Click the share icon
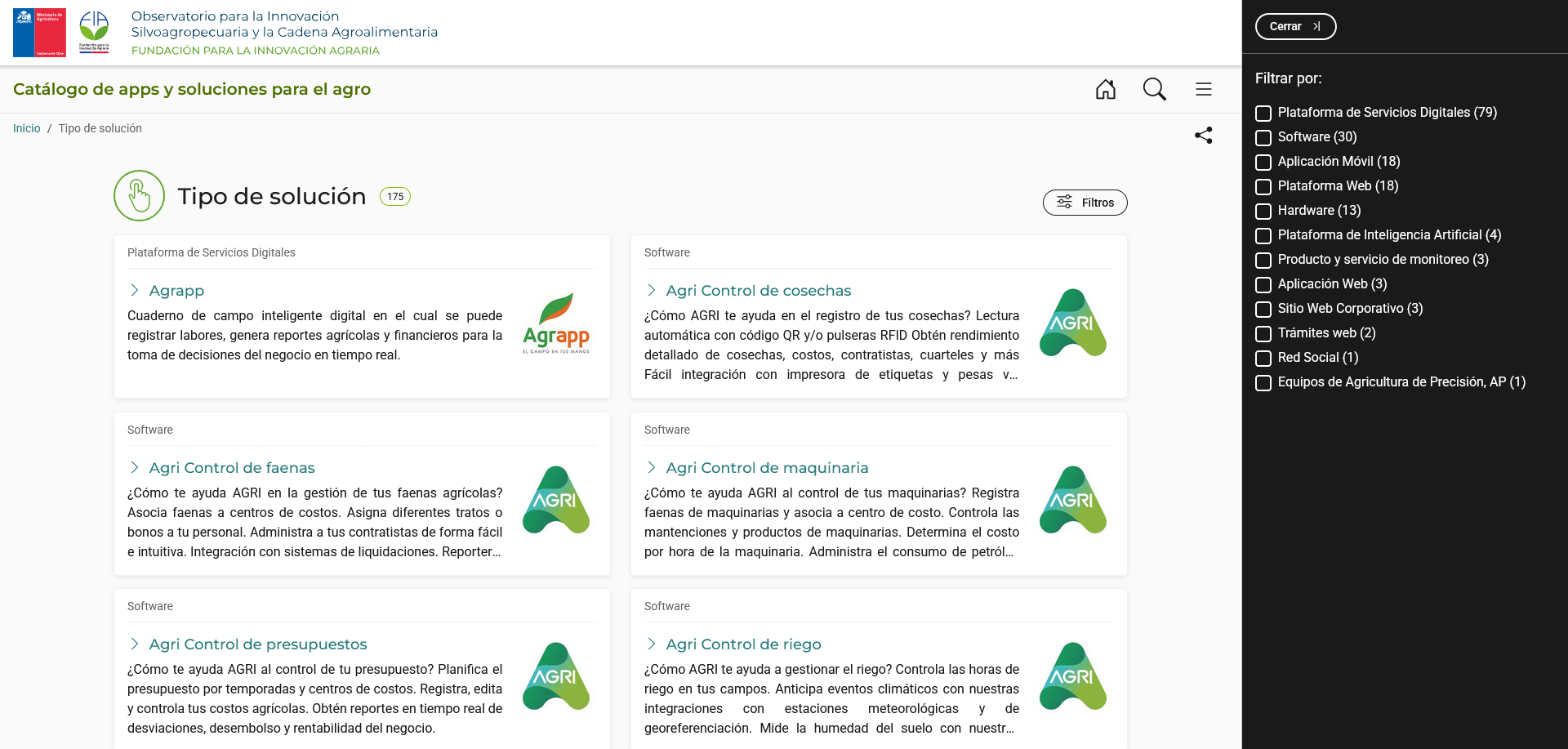 pyautogui.click(x=1204, y=135)
